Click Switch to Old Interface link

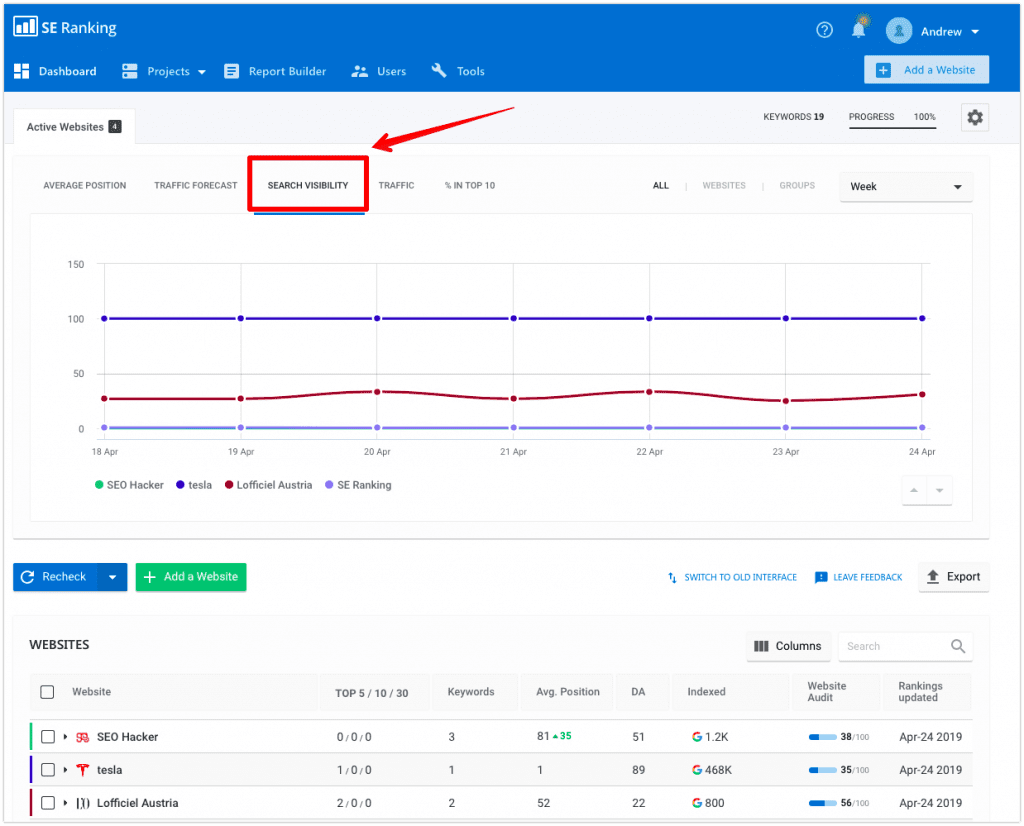732,577
